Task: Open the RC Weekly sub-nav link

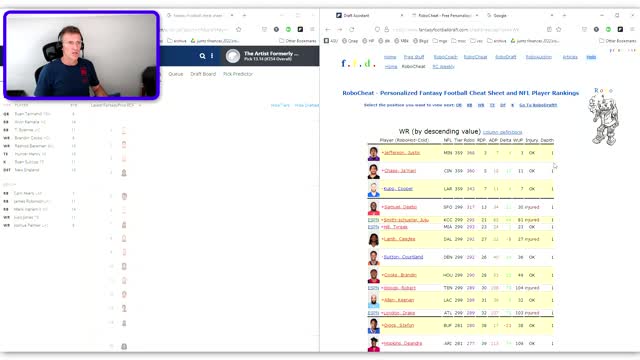Action: coord(443,67)
